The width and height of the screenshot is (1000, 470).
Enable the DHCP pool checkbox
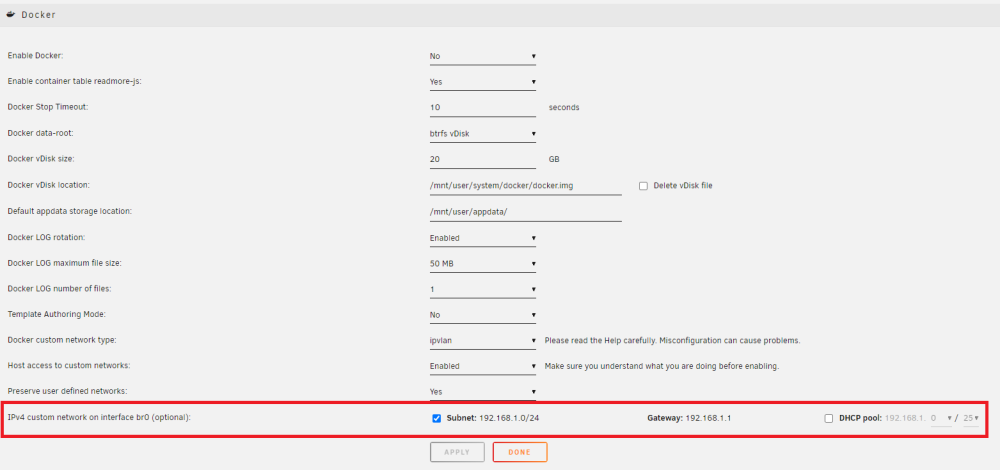pos(828,418)
